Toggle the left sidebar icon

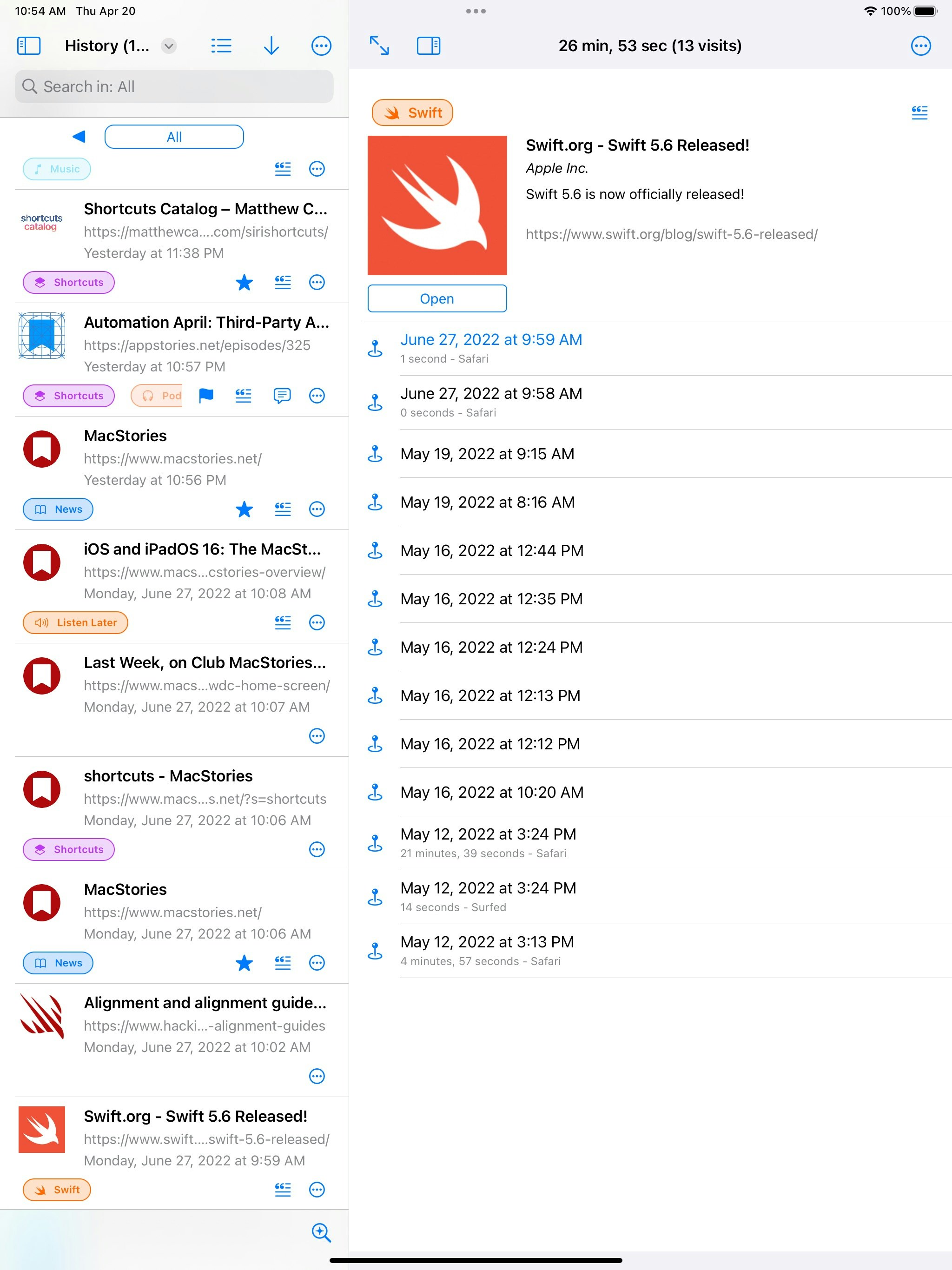click(x=29, y=46)
